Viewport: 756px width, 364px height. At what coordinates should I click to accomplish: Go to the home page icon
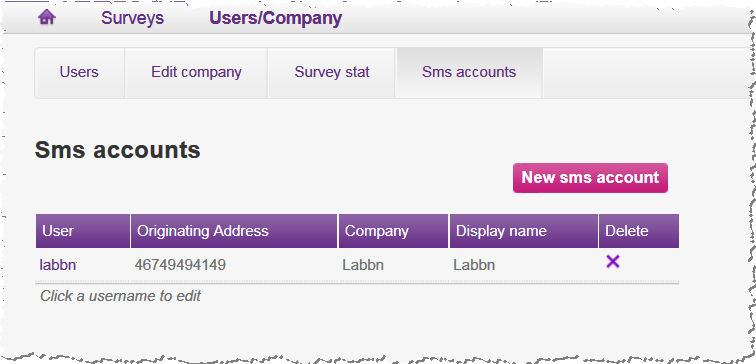[47, 18]
